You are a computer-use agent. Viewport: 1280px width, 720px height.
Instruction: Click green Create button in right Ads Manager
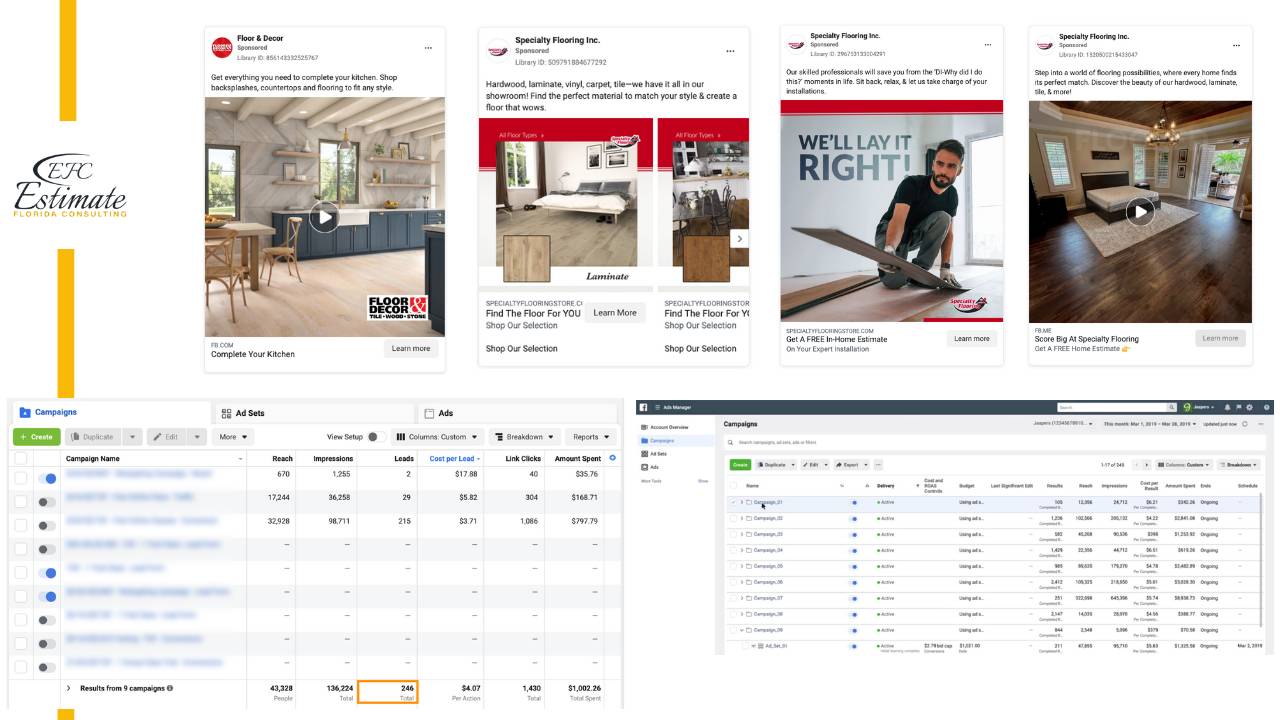point(740,465)
